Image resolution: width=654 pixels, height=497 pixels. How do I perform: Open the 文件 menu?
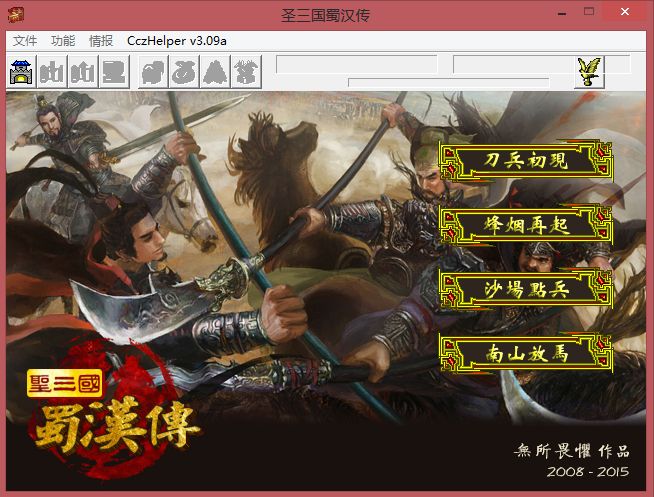25,41
